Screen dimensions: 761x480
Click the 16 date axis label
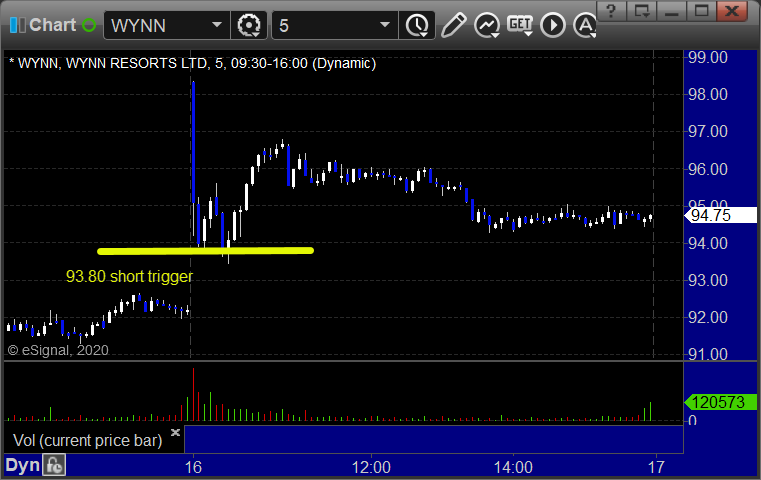(193, 467)
